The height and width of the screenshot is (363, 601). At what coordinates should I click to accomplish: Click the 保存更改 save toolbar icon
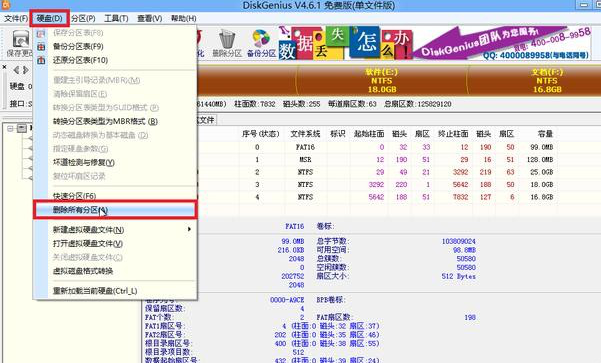coord(20,39)
